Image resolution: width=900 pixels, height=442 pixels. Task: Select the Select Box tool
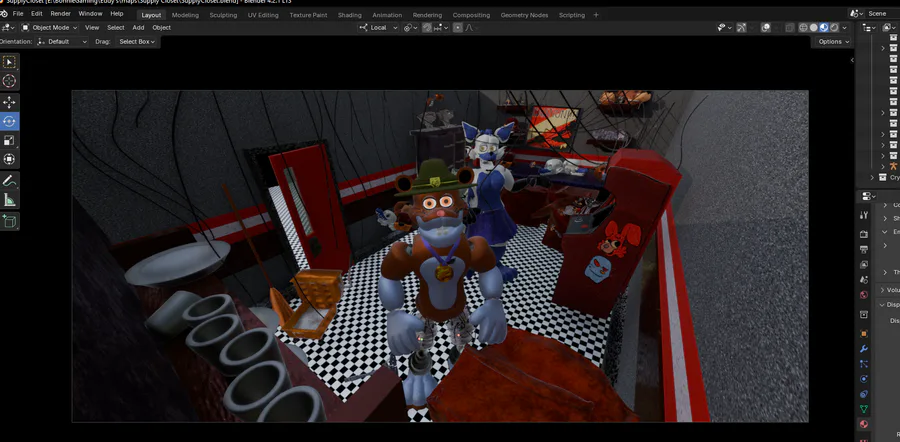(x=9, y=62)
